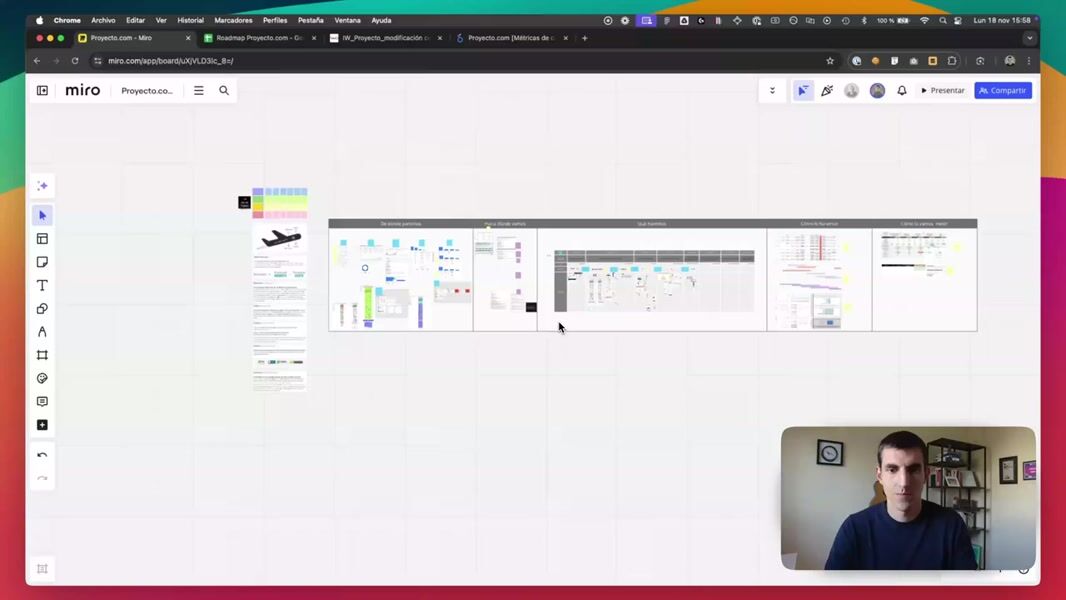Select the pen drawing tool

tap(42, 332)
